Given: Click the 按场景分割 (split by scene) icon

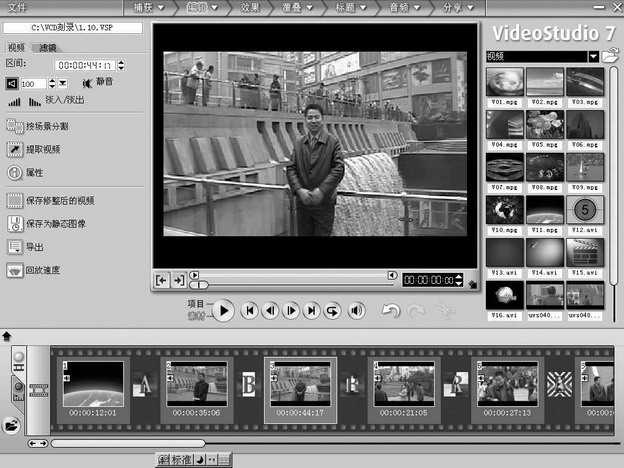Looking at the screenshot, I should 15,126.
